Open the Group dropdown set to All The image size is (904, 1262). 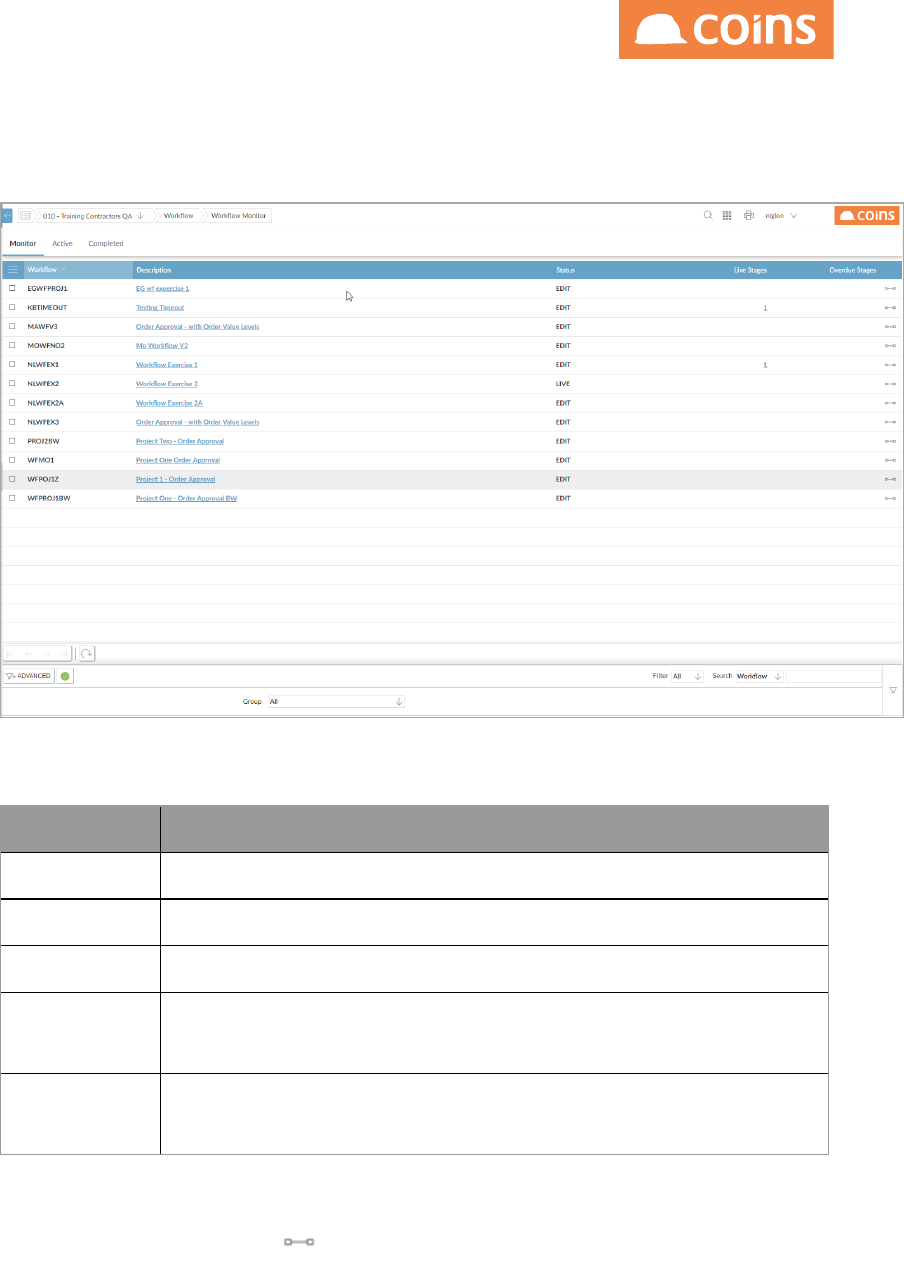(336, 702)
